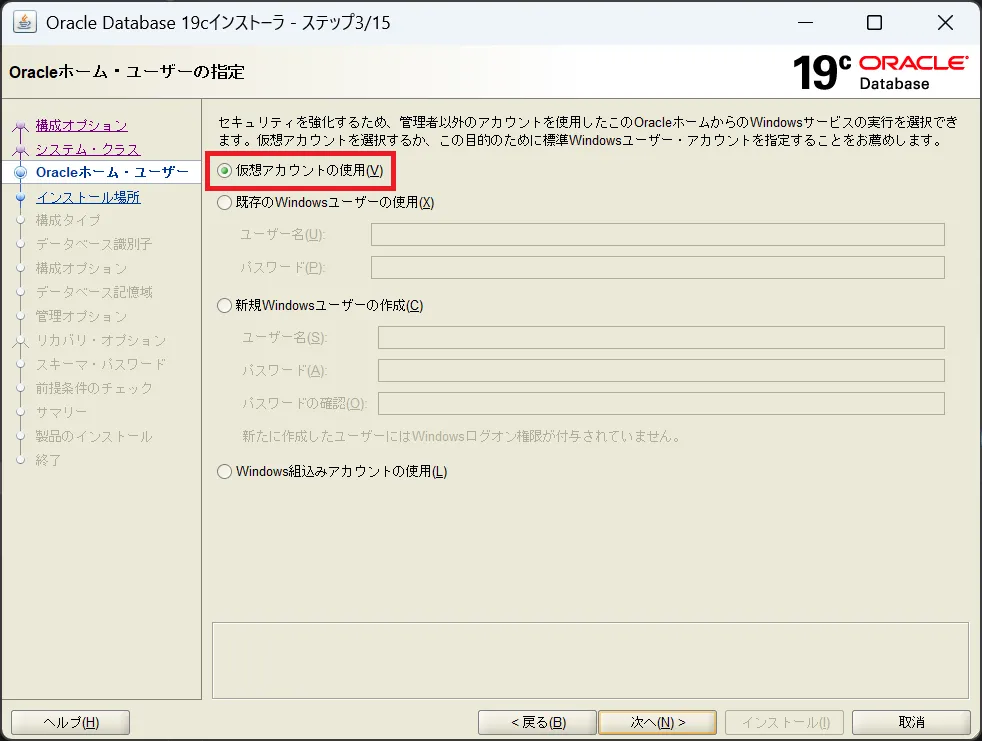Screen dimensions: 982x741
Task: Open インストール場所 step link
Action: 88,197
